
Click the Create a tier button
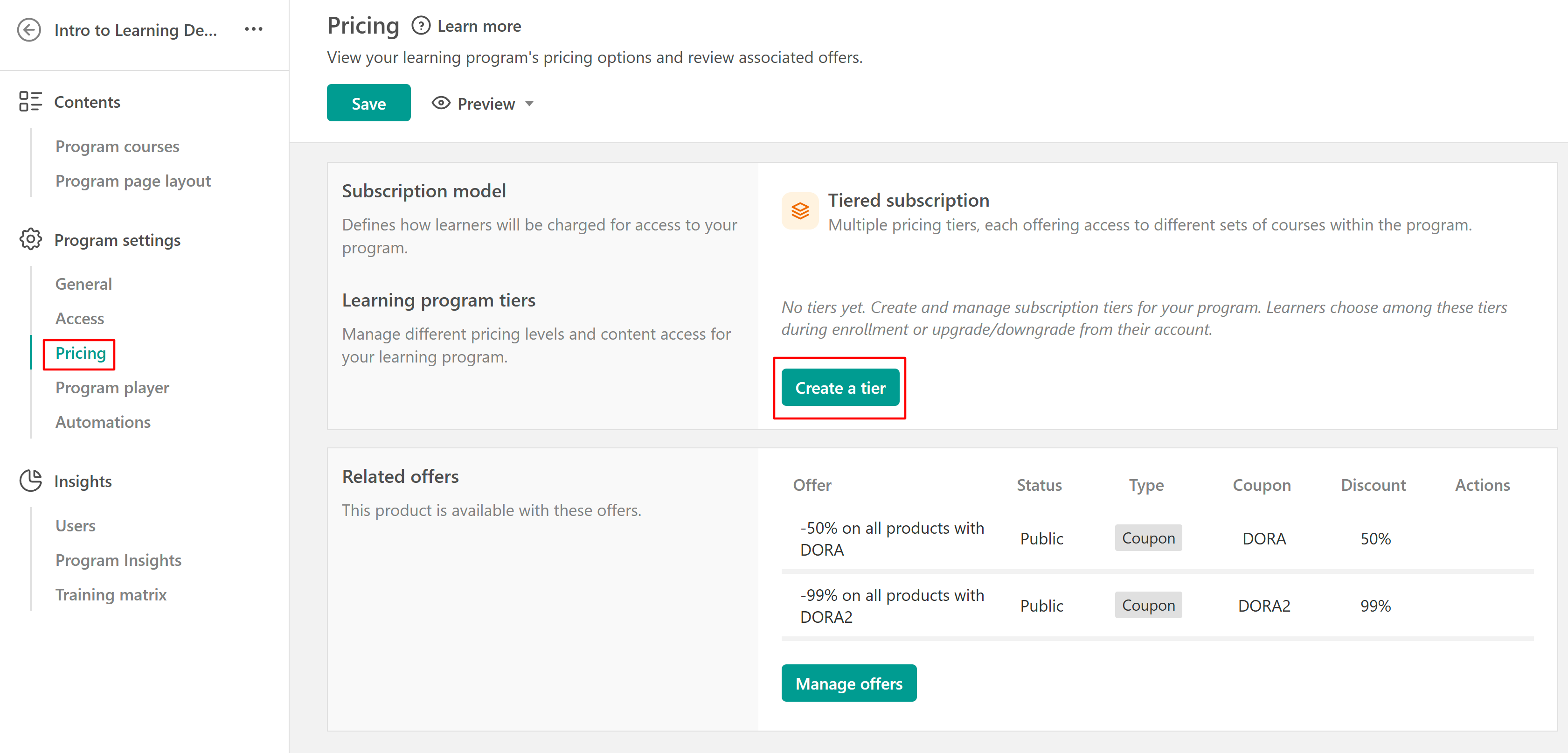pyautogui.click(x=840, y=388)
